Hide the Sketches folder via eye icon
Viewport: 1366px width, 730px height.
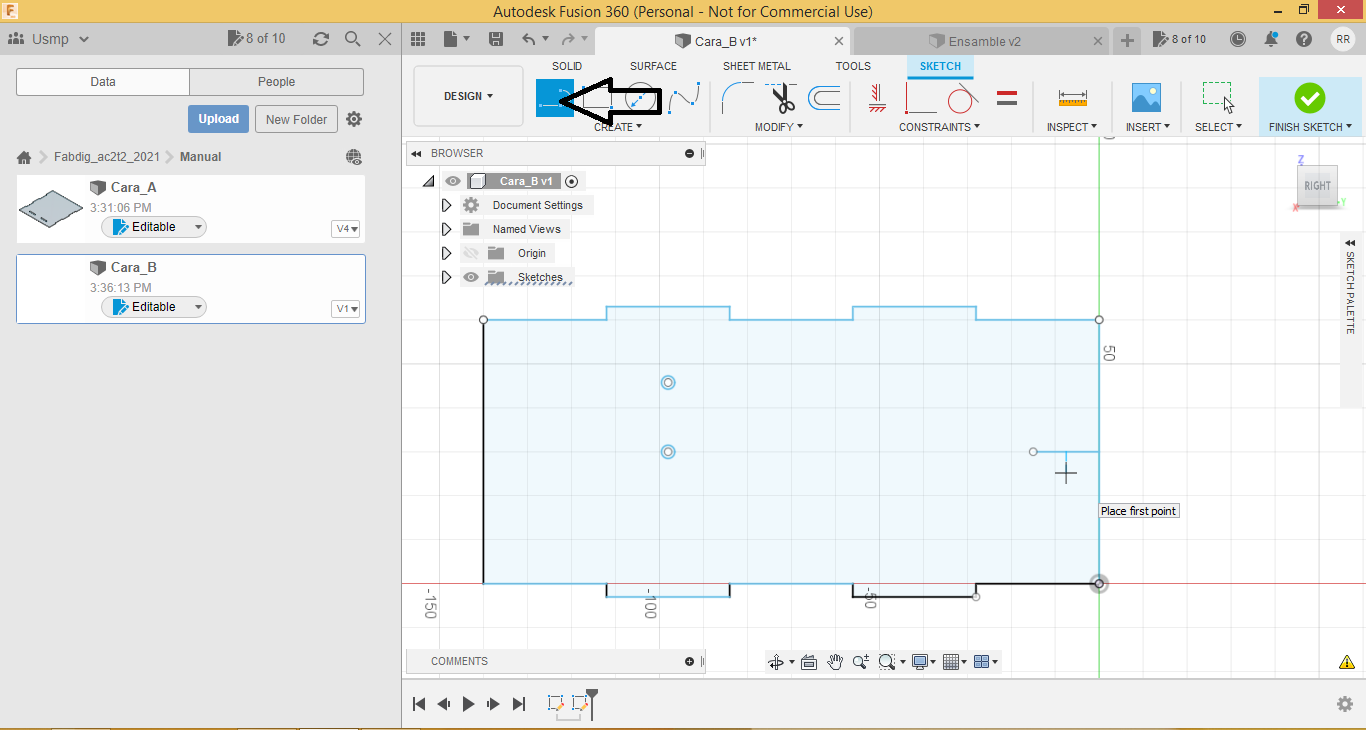point(470,277)
